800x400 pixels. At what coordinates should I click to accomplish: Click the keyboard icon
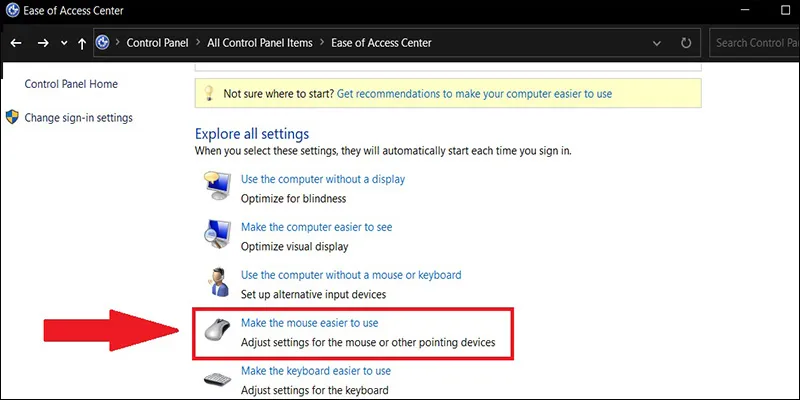(x=217, y=379)
